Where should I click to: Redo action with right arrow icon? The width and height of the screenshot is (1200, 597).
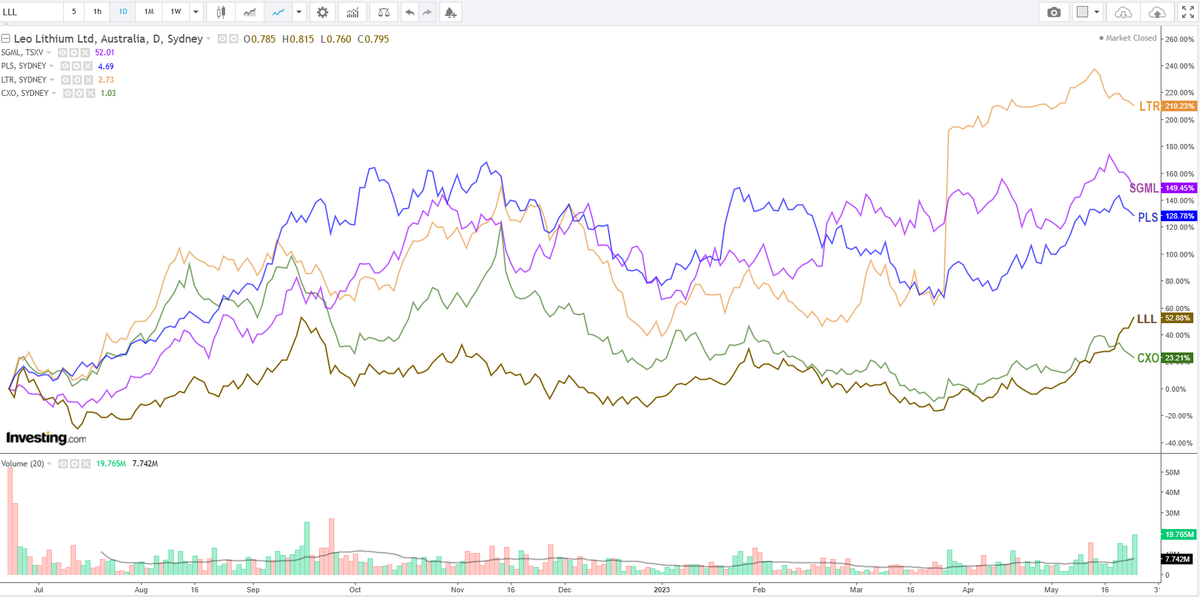click(427, 12)
